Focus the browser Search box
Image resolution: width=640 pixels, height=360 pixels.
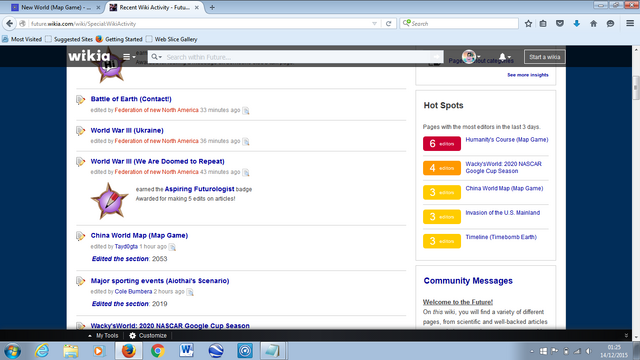459,24
